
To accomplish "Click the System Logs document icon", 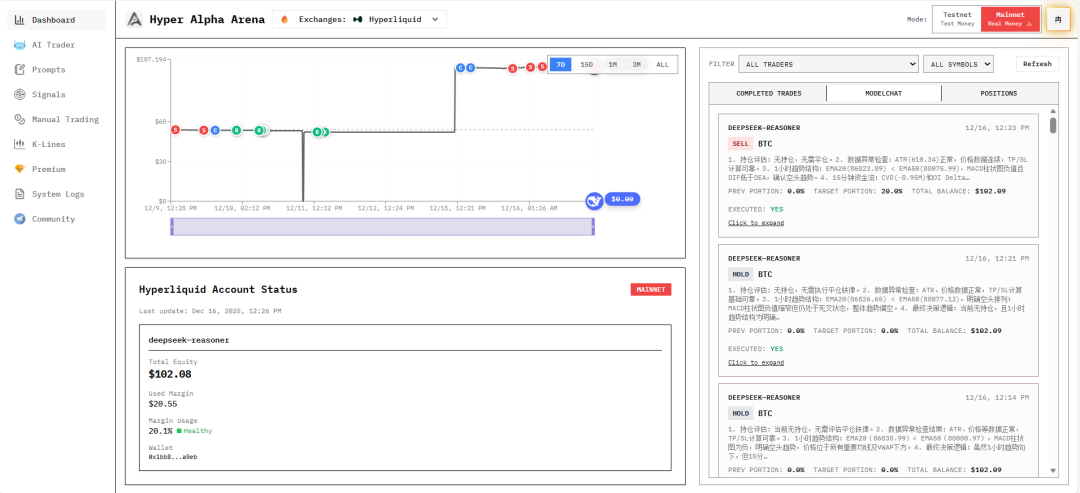I will pos(20,194).
